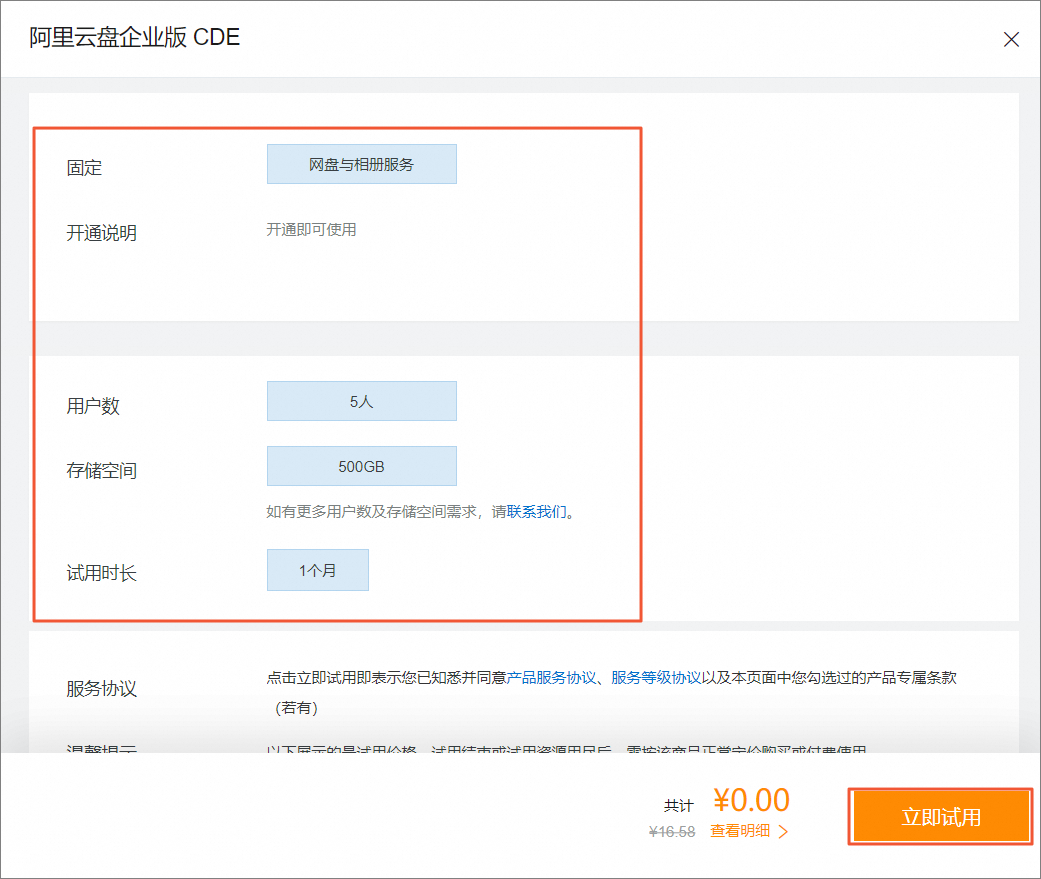Click the 服务协议 label
This screenshot has height=879, width=1041.
(x=102, y=688)
